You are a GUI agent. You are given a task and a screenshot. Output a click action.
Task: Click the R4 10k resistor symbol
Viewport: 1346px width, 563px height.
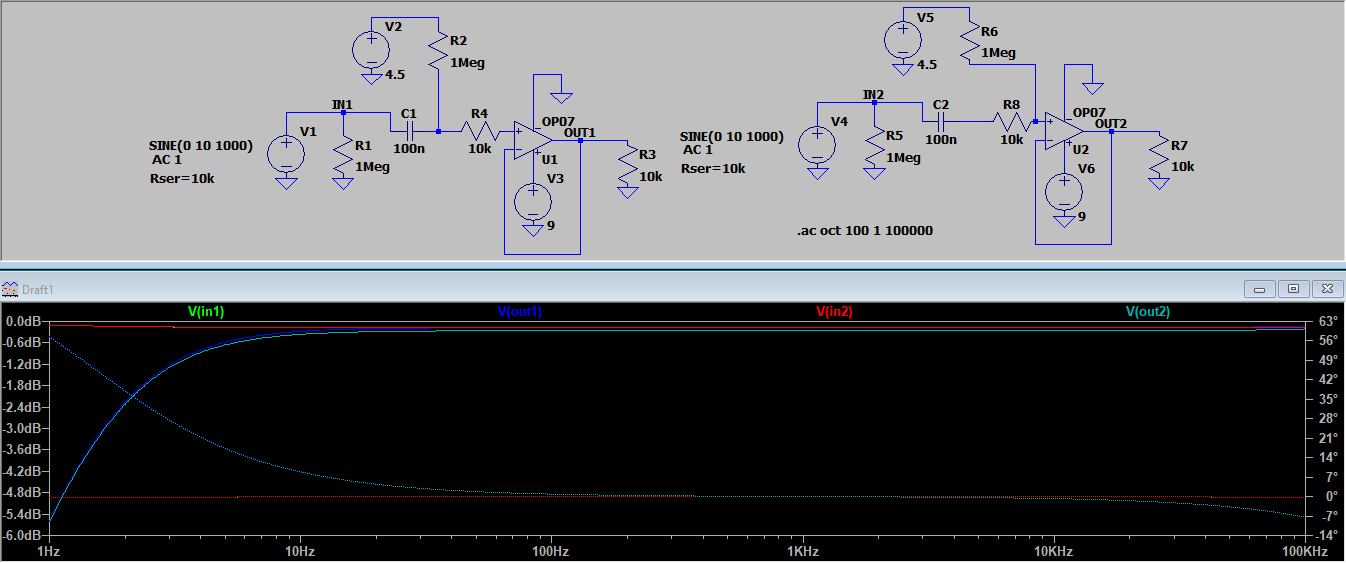pyautogui.click(x=479, y=131)
